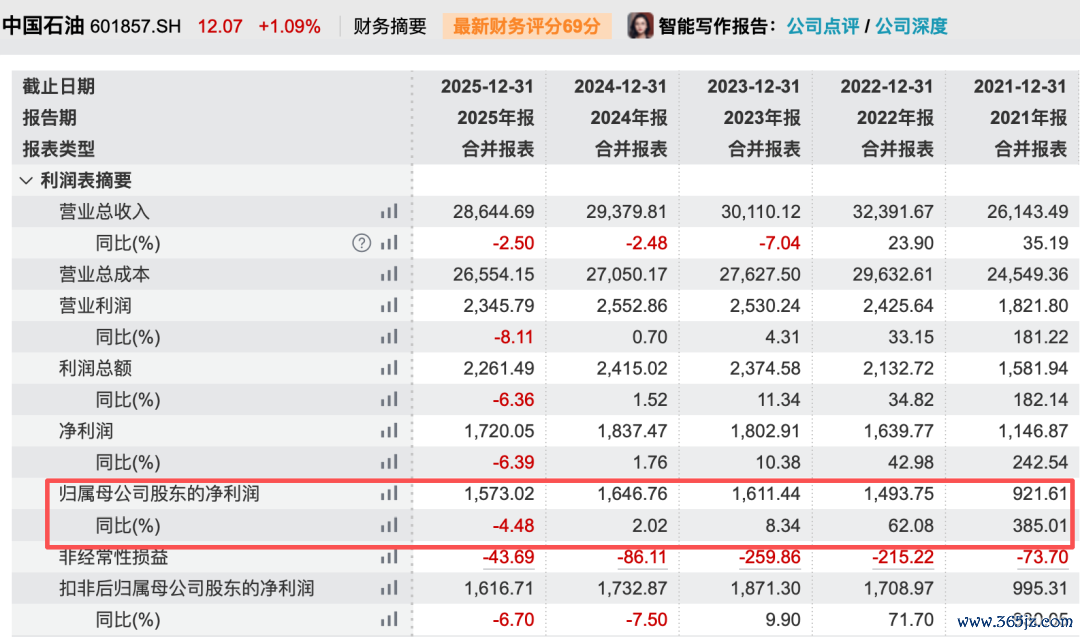The image size is (1080, 637).
Task: Click 合并报表 under 2024年报
Action: [x=631, y=149]
